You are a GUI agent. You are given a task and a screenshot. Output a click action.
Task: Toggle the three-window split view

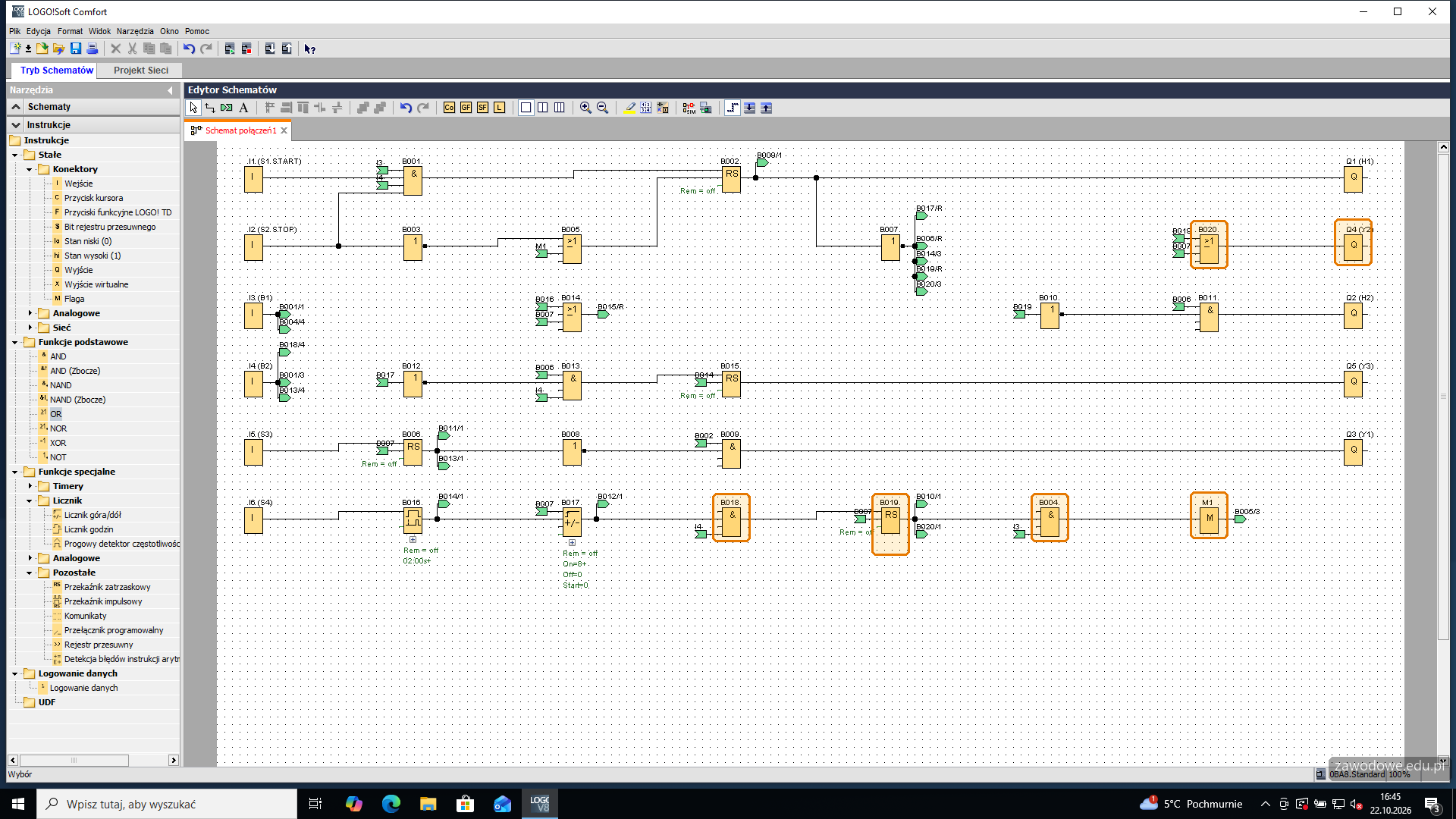tap(559, 108)
